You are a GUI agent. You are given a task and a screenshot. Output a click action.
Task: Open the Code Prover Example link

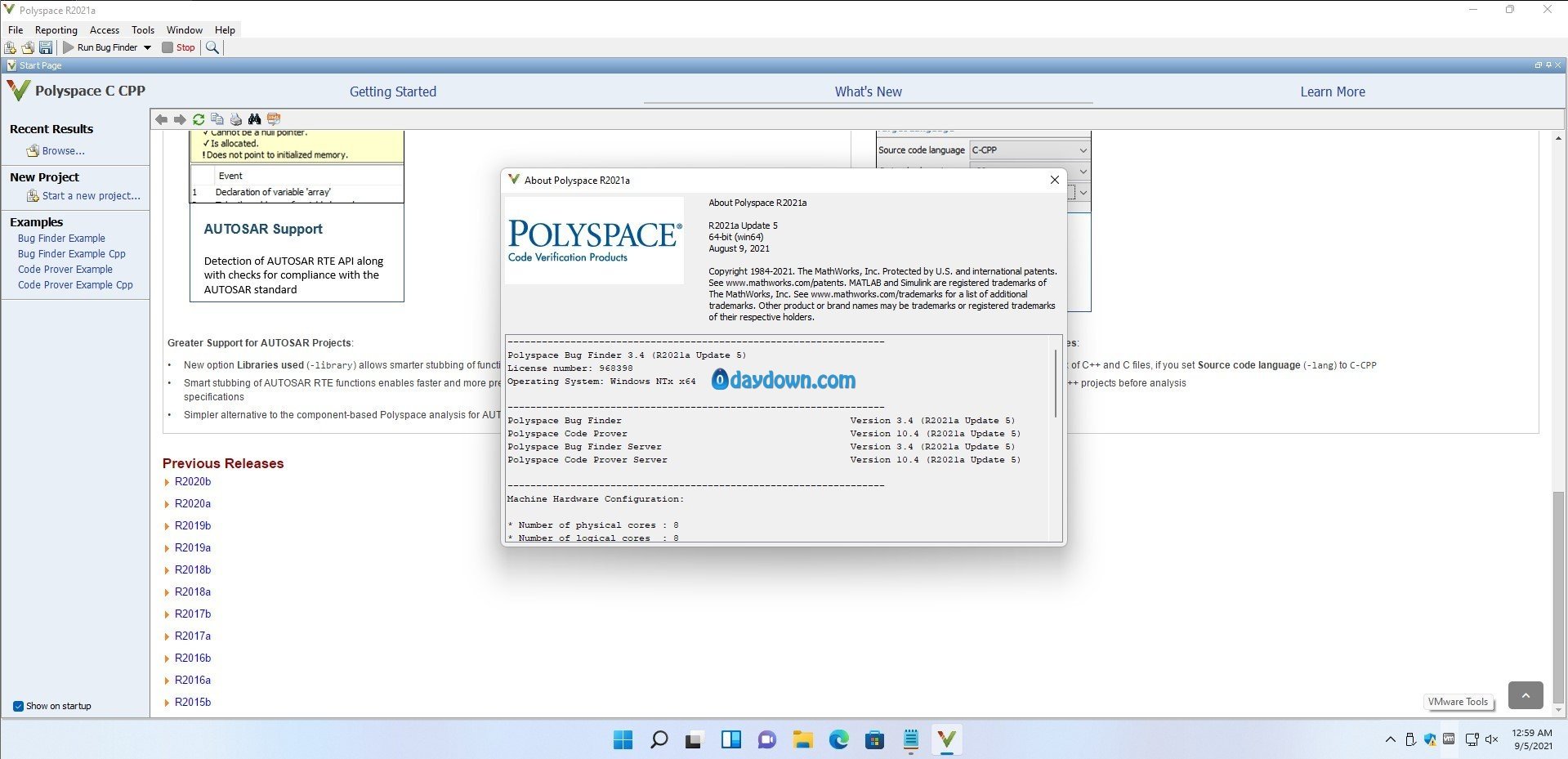(x=65, y=270)
